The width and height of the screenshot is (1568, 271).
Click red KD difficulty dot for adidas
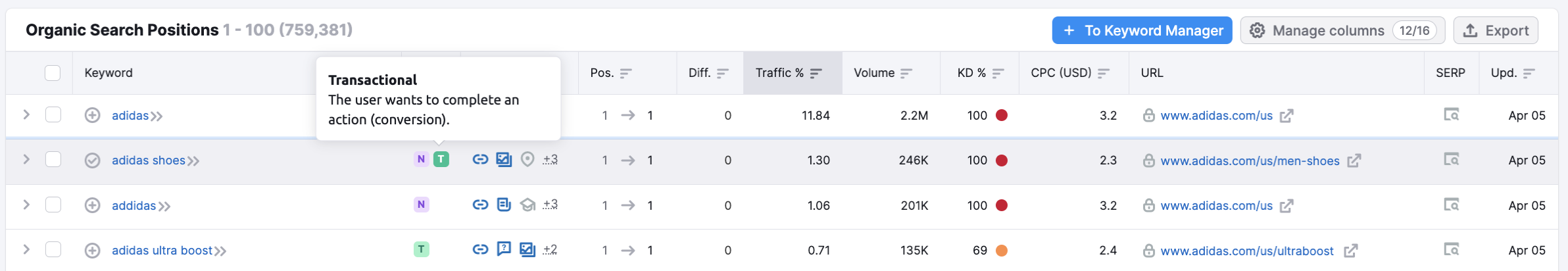tap(1002, 115)
